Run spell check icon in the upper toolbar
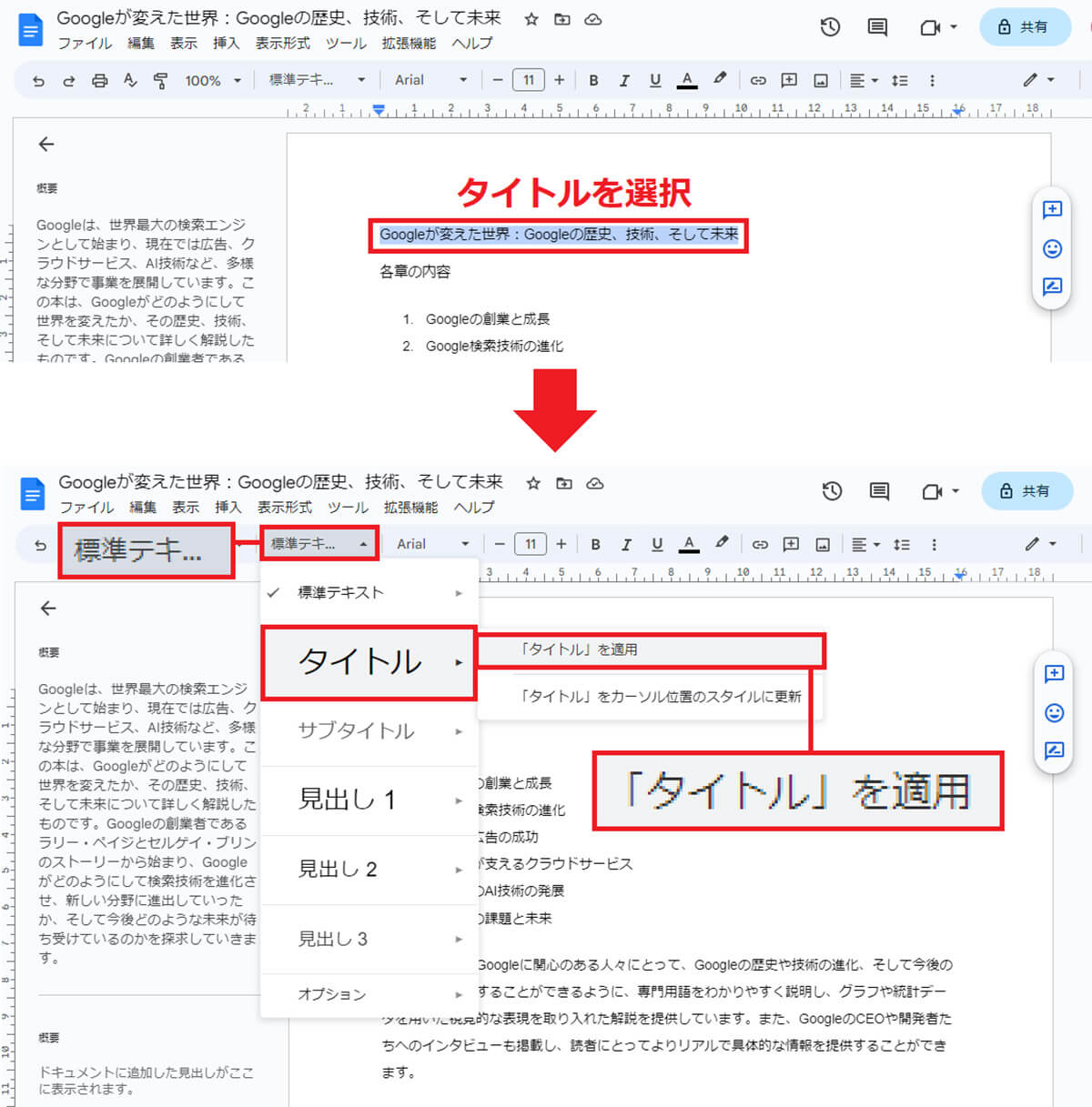Image resolution: width=1092 pixels, height=1107 pixels. (130, 80)
